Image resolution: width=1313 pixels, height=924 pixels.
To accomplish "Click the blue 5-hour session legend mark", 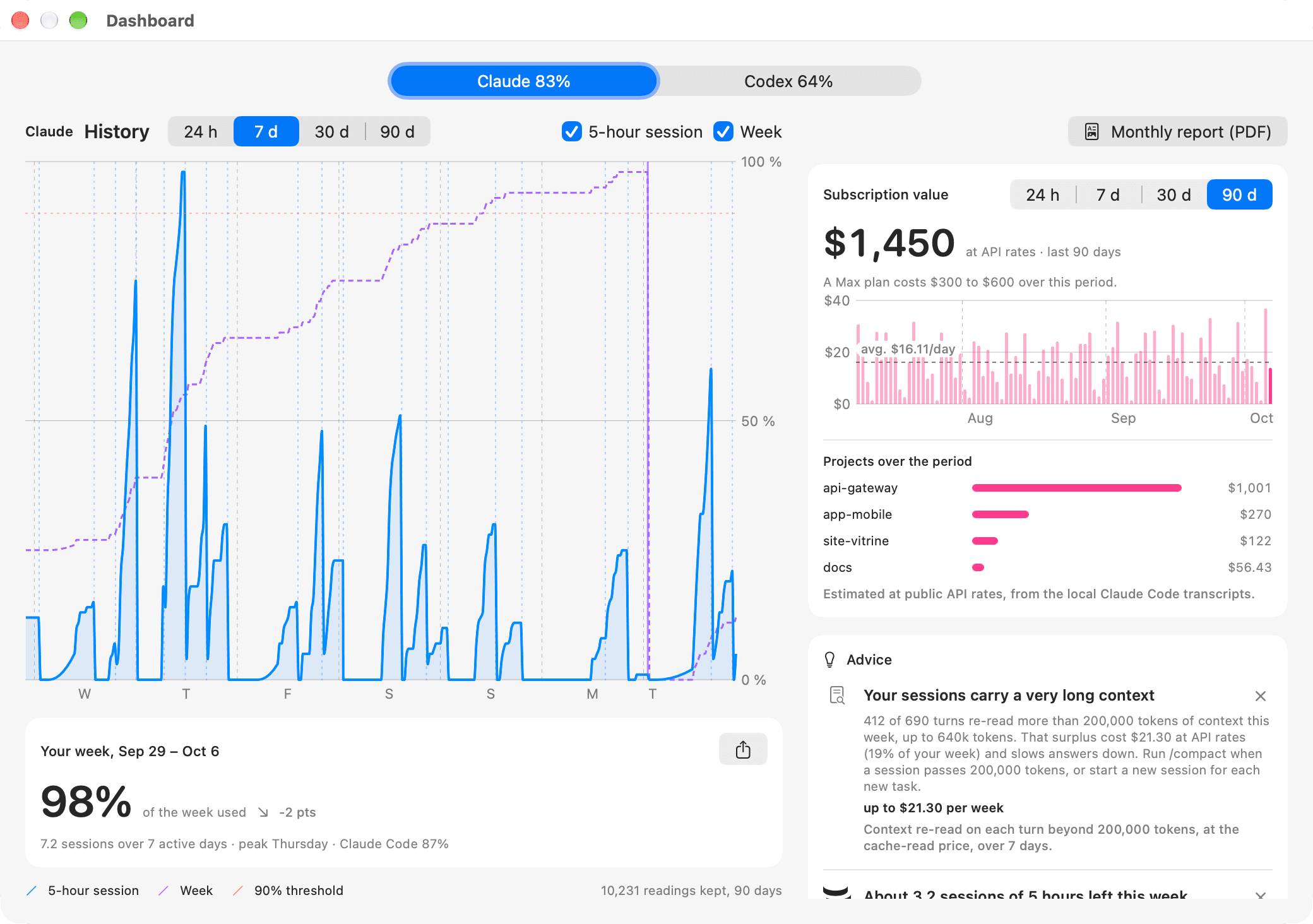I will (x=32, y=891).
